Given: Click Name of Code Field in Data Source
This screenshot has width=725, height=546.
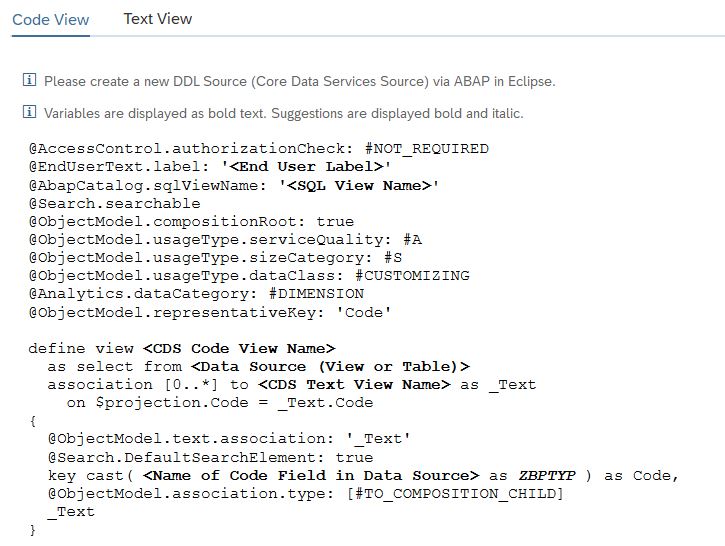Looking at the screenshot, I should 311,475.
